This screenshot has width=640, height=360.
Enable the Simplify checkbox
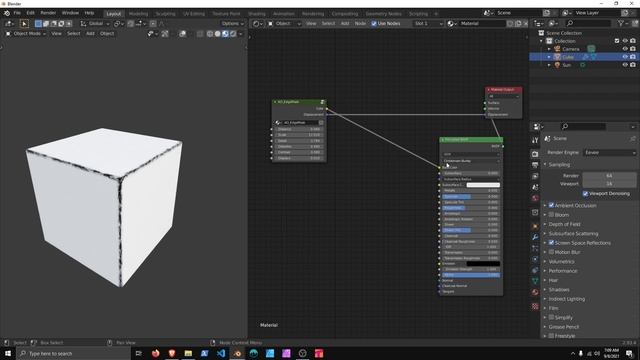[551, 318]
